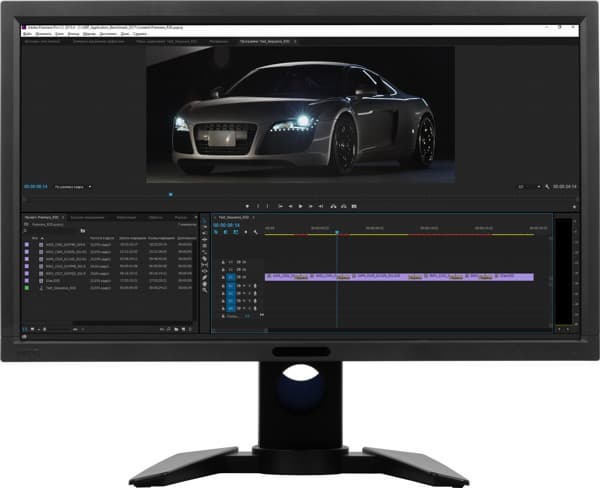Toggle Snap in the timeline header
The width and height of the screenshot is (600, 488).
(226, 232)
